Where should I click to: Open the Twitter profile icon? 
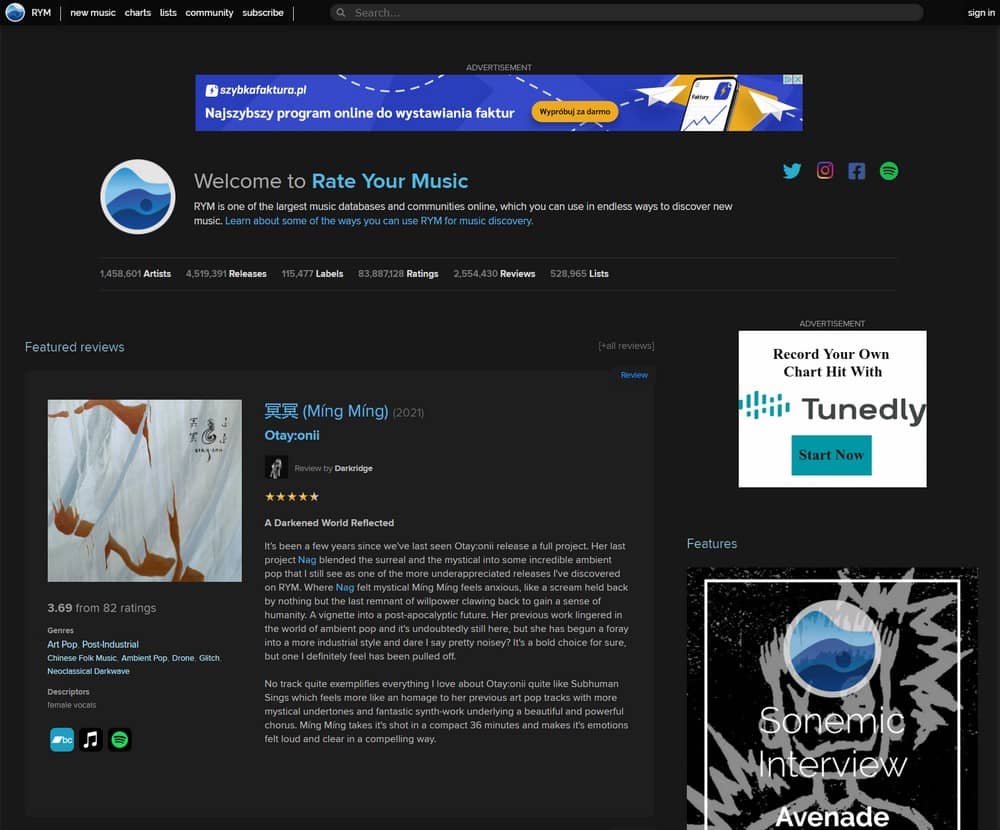[x=791, y=171]
